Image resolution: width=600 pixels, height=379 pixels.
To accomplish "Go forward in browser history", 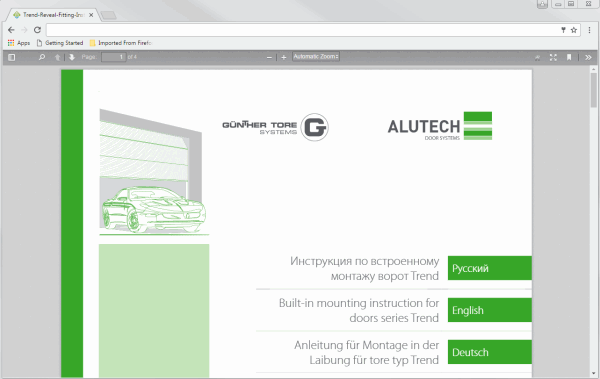I will (x=24, y=30).
